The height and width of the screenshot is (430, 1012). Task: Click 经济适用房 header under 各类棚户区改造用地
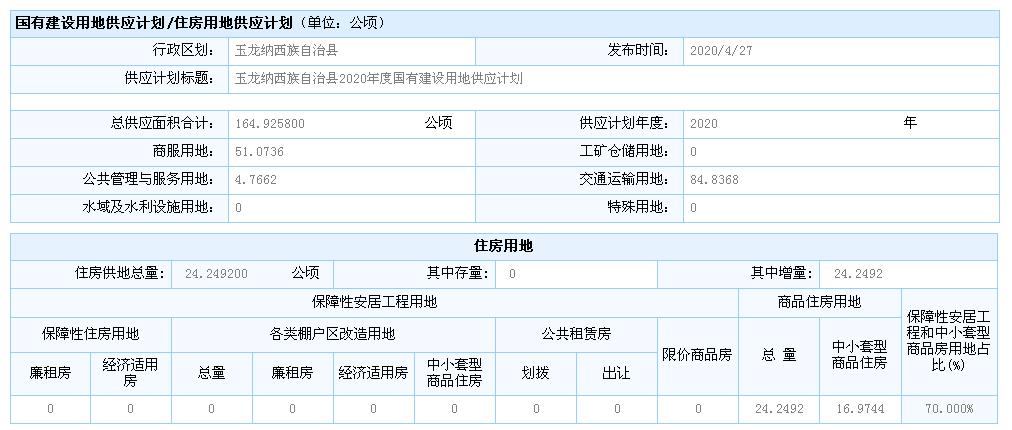coord(373,373)
